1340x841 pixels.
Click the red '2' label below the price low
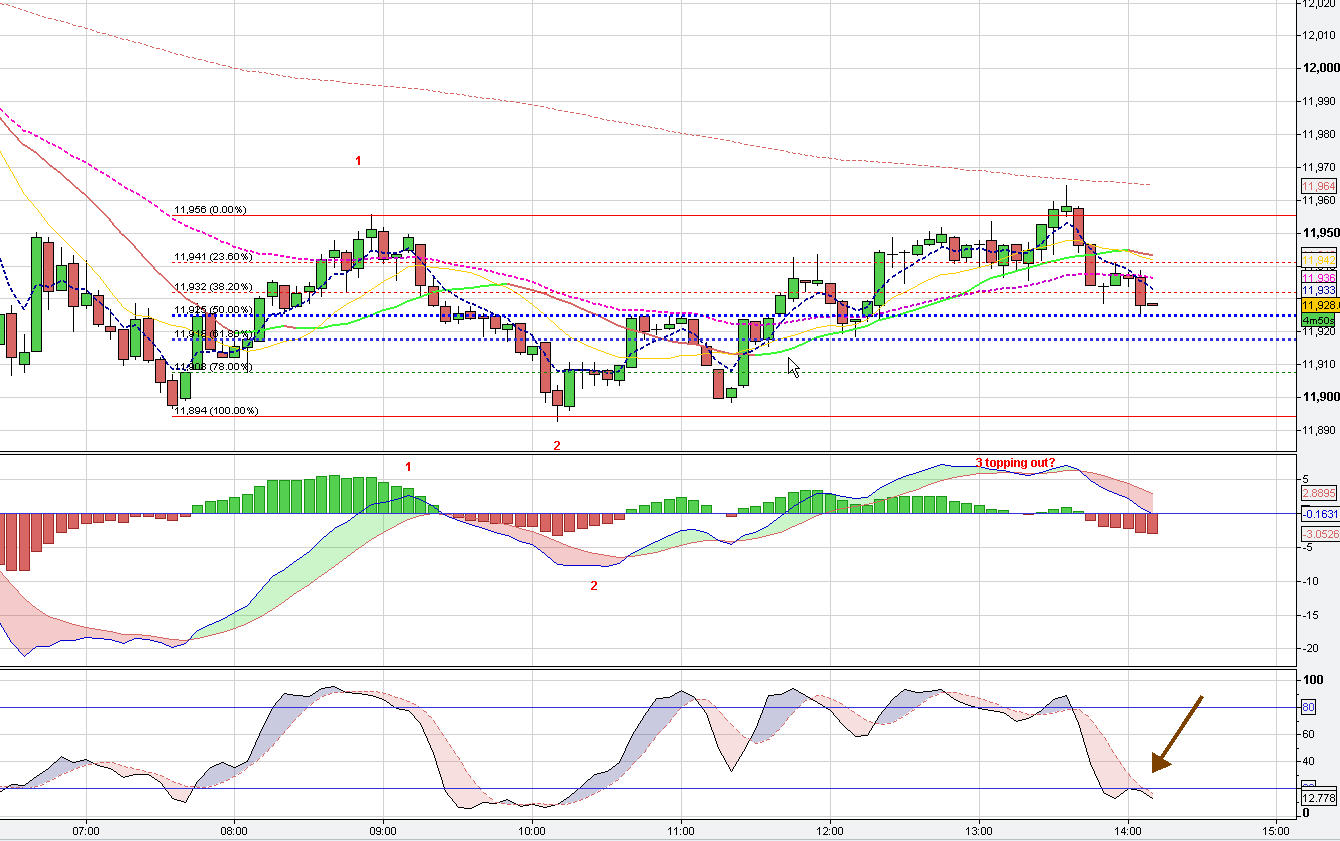pyautogui.click(x=557, y=445)
